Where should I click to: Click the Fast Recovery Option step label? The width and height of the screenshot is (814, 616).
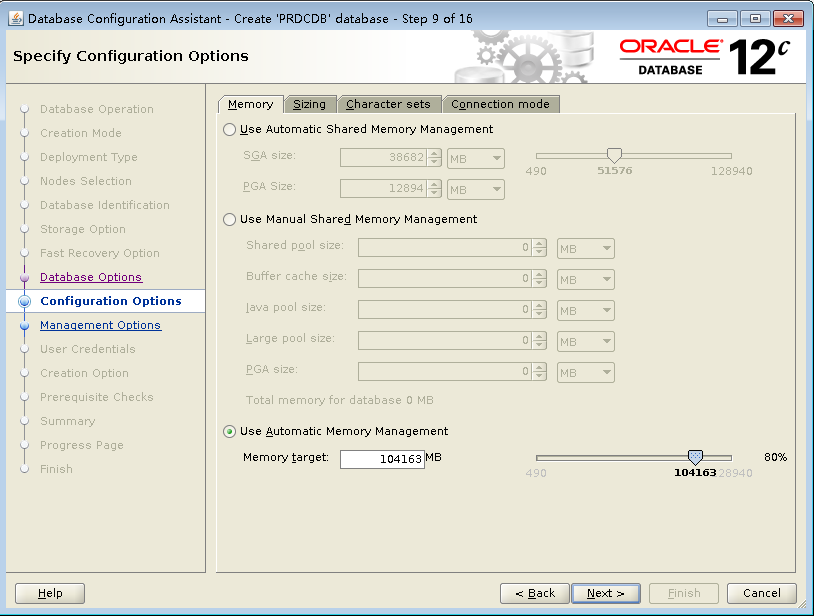click(x=100, y=253)
